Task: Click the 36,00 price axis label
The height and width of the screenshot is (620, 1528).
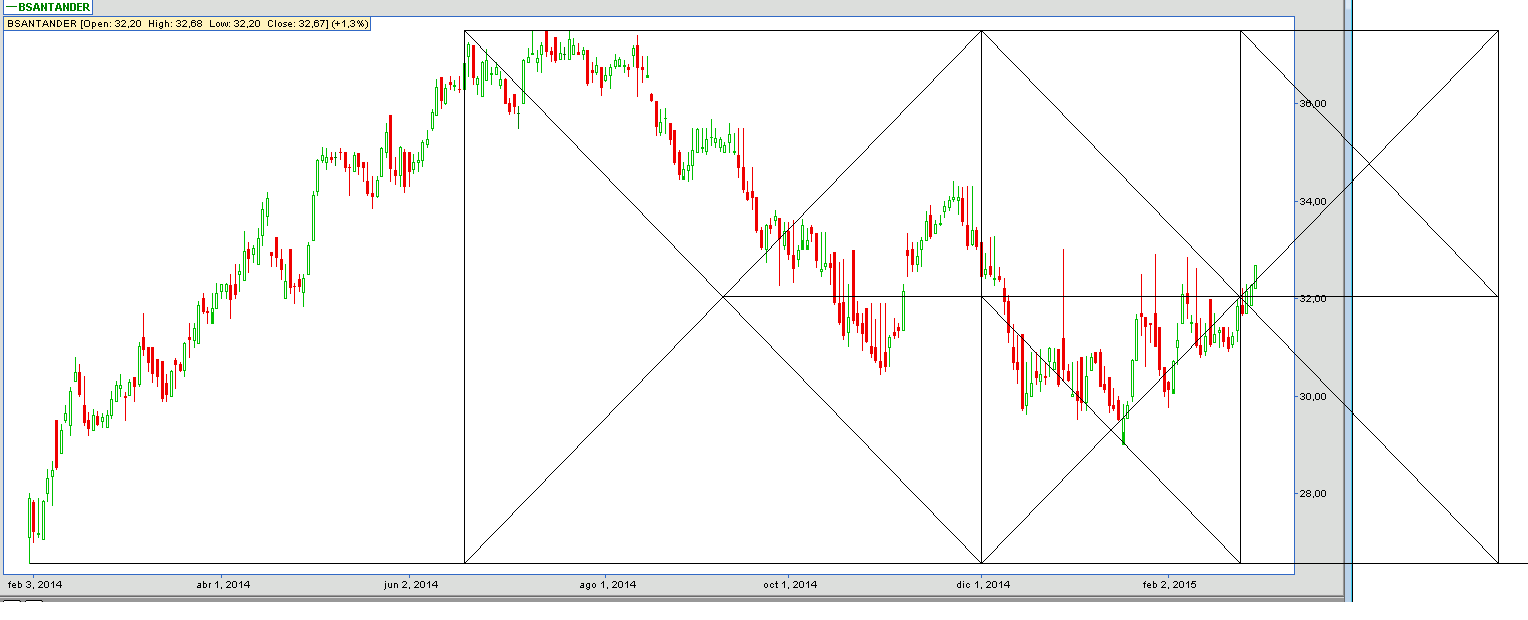Action: [x=1313, y=104]
